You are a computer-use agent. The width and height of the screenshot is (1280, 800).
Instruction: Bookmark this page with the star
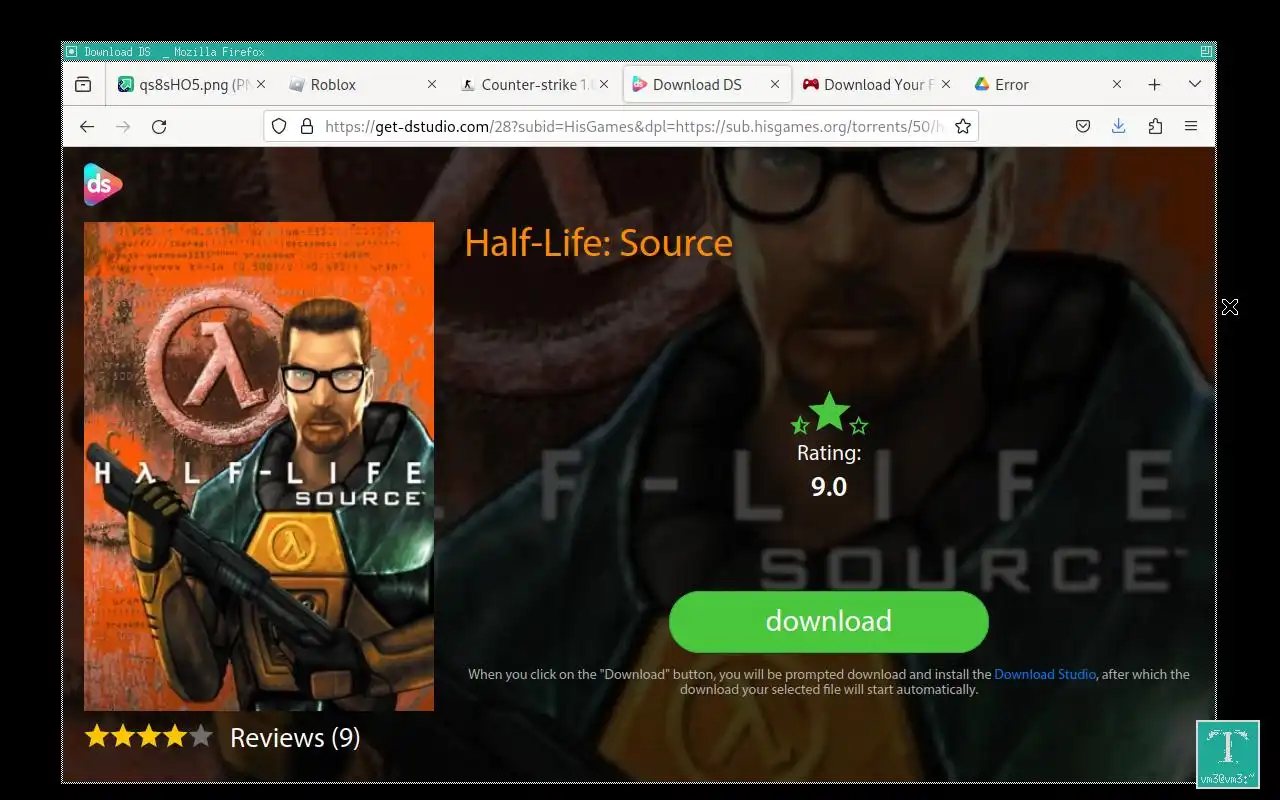point(963,126)
